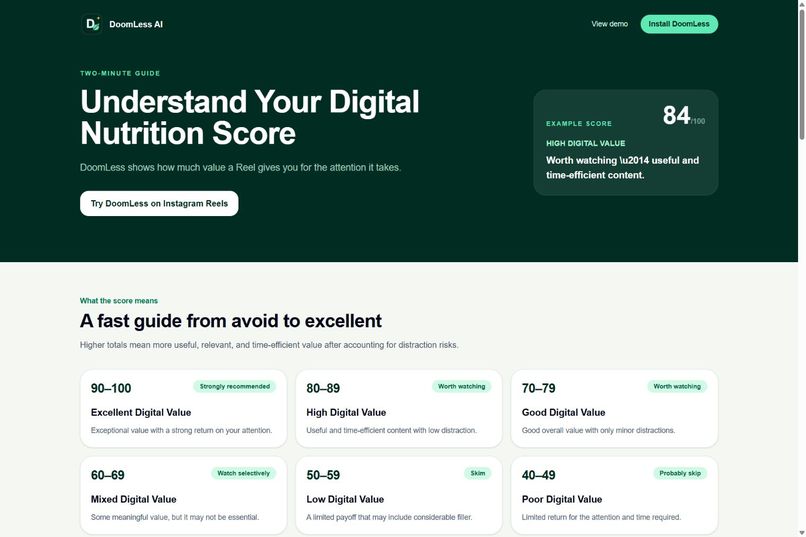Viewport: 806px width, 537px height.
Task: Click the Install DoomLess button
Action: [x=679, y=24]
